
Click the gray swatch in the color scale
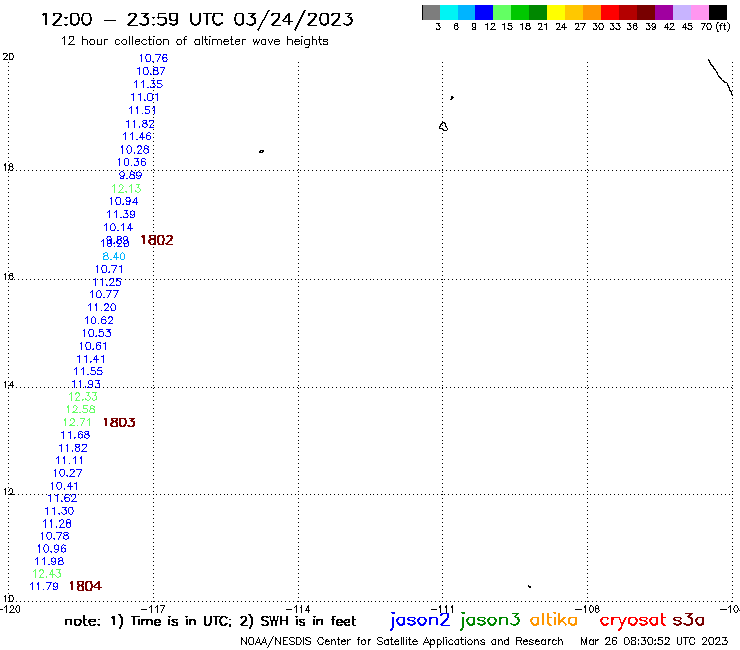(431, 12)
